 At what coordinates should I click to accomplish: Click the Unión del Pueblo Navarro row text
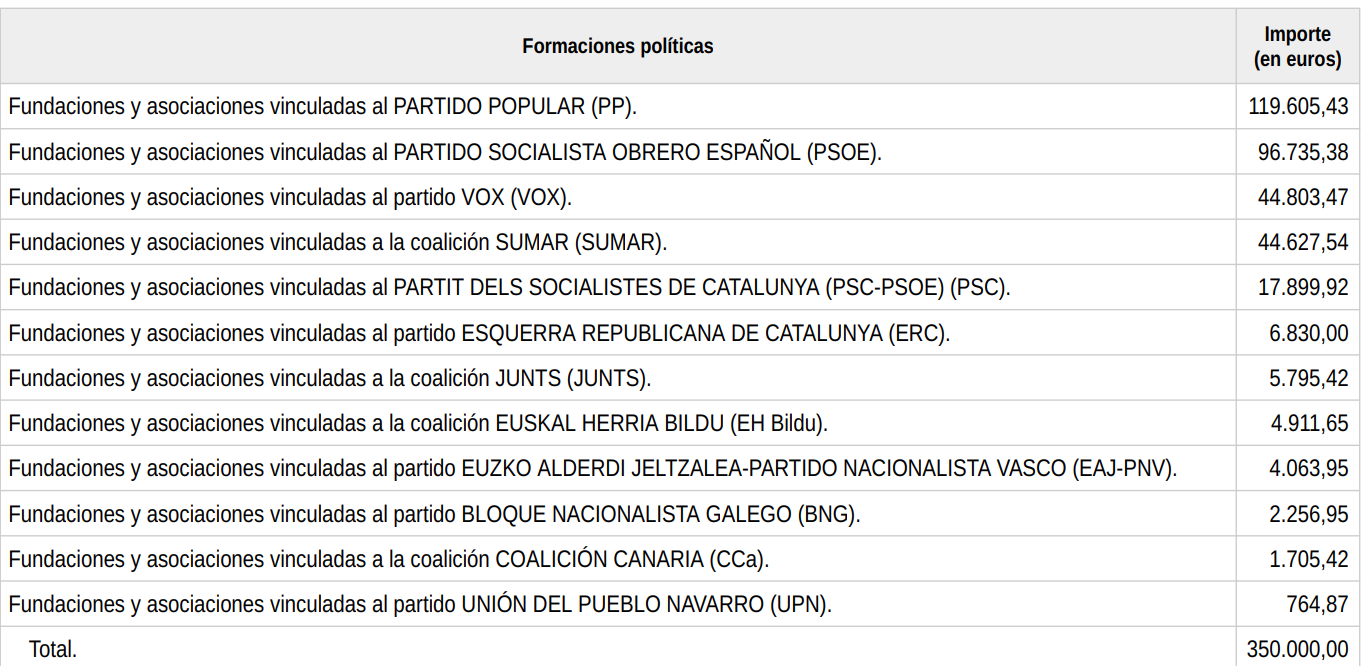(x=420, y=605)
